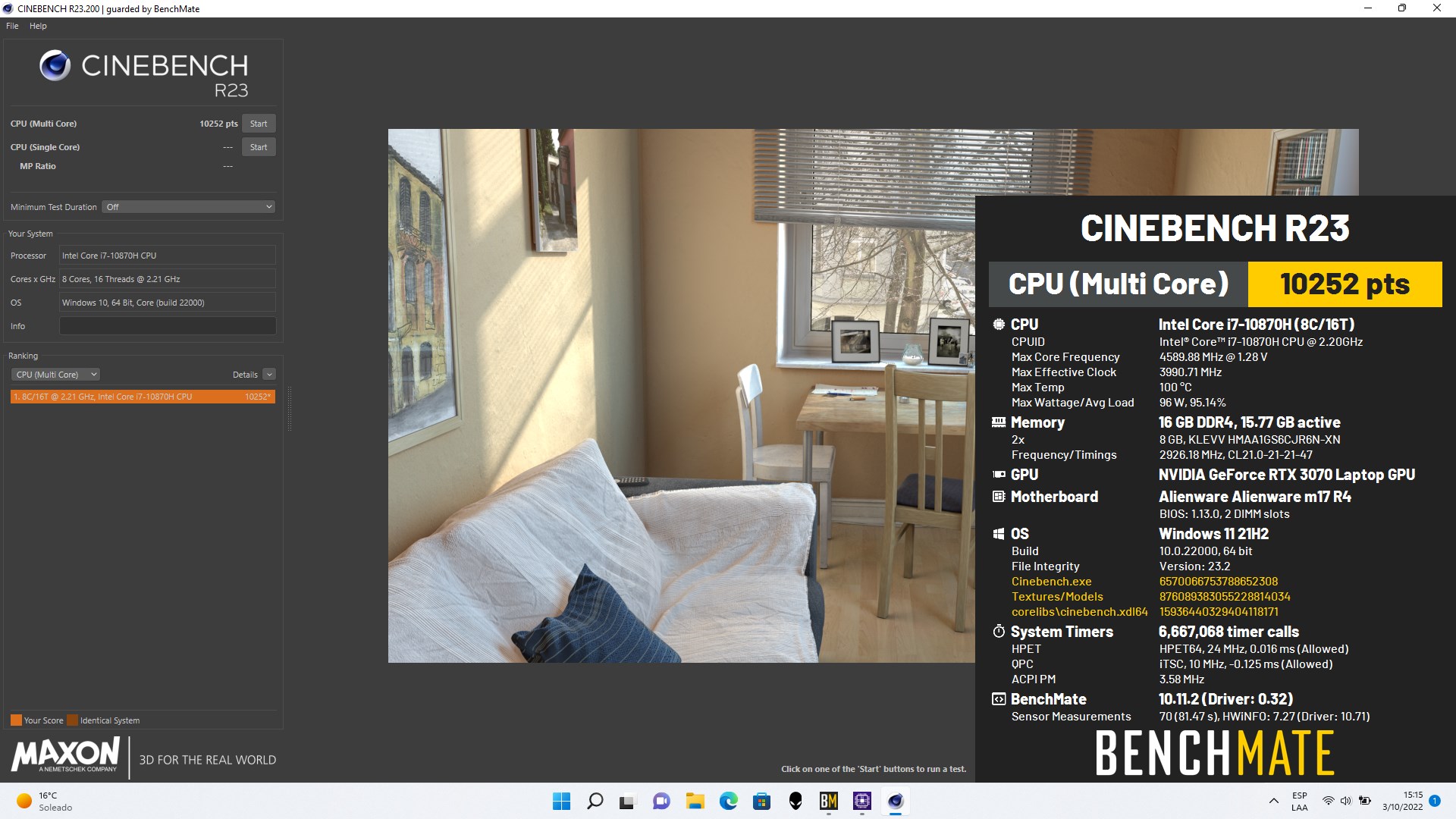Click the Max Core Frequency 4589.88 MHz value
This screenshot has width=1456, height=819.
click(x=1213, y=357)
